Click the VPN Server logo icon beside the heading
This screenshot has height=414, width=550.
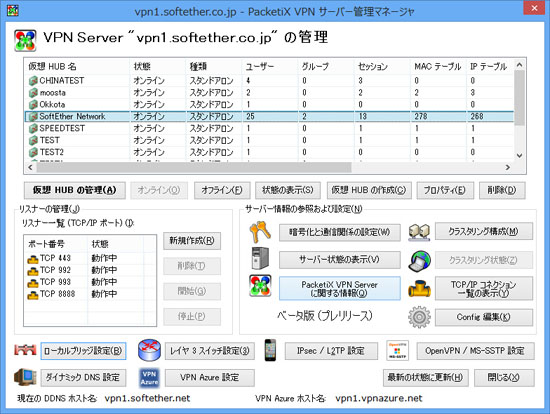point(25,41)
